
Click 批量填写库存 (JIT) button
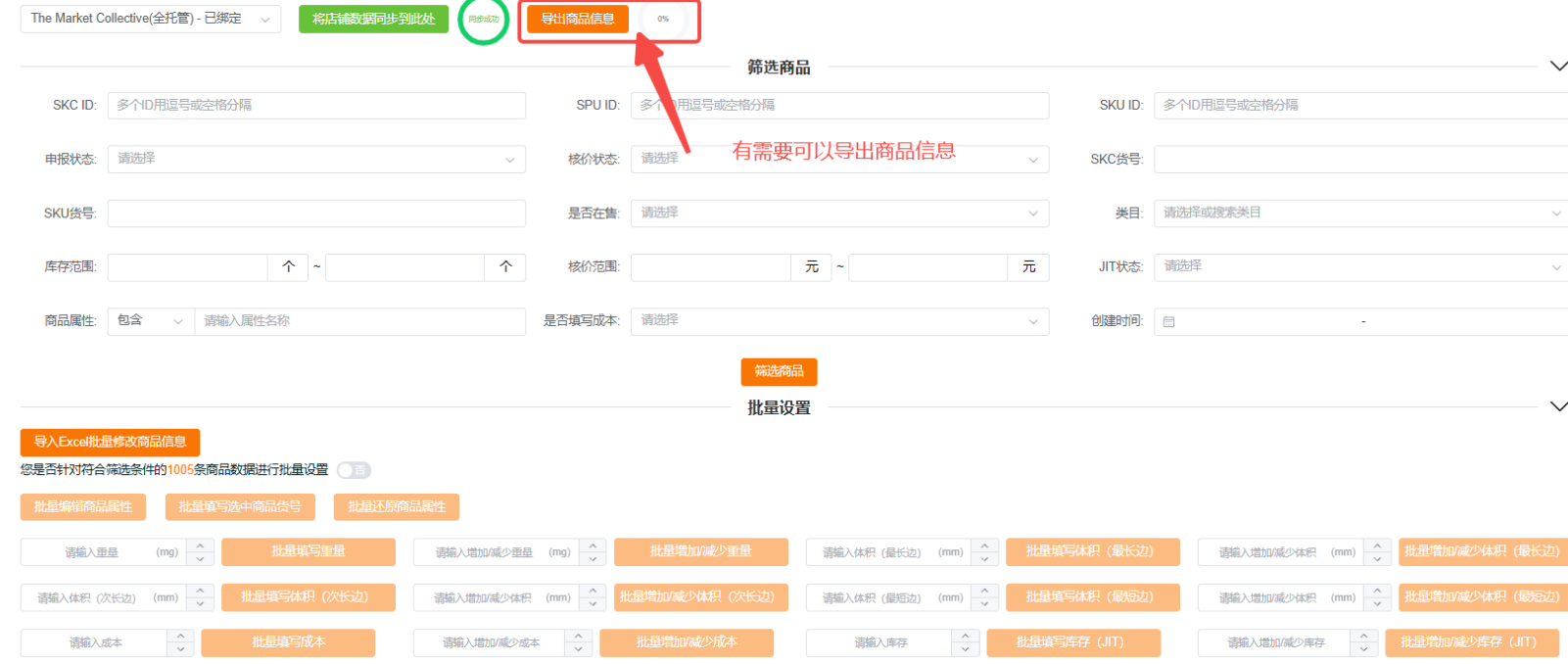(1073, 642)
